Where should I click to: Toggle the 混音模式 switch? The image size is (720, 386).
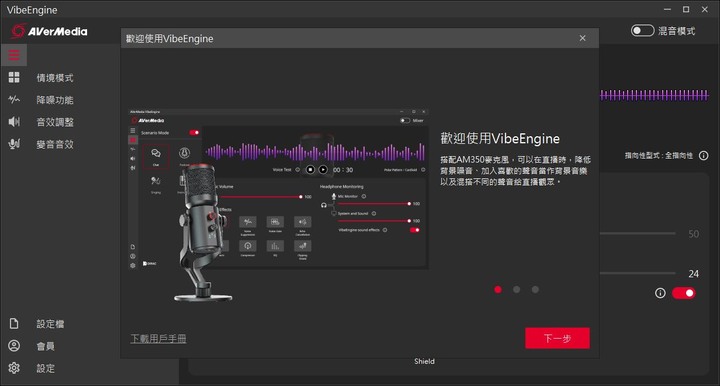point(642,31)
